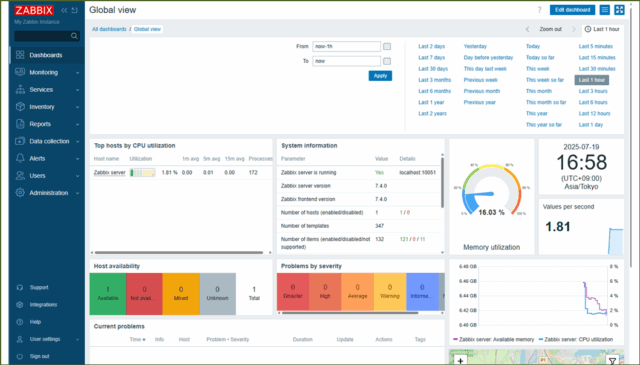Click the Apply button
640x365 pixels.
tap(380, 76)
